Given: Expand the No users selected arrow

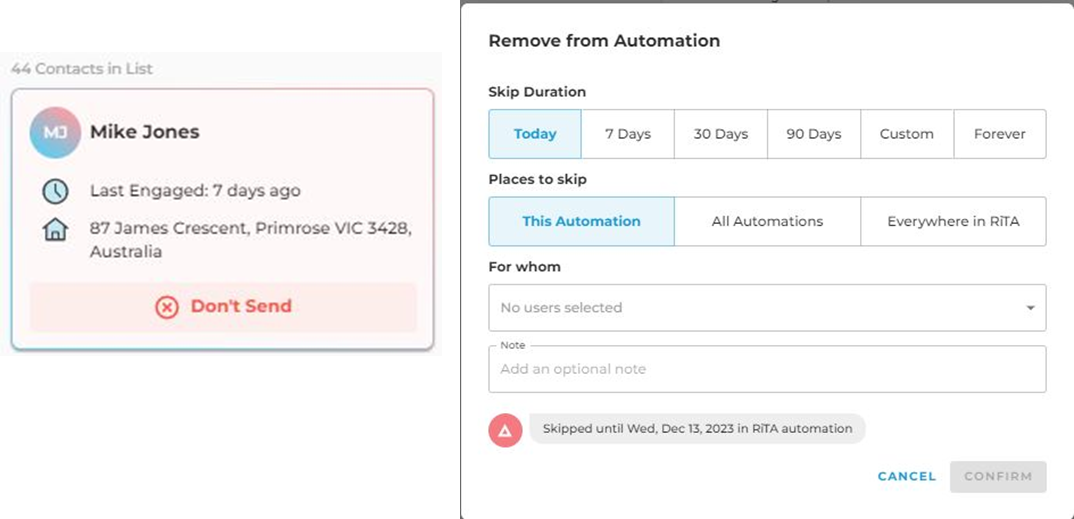Looking at the screenshot, I should coord(1030,308).
